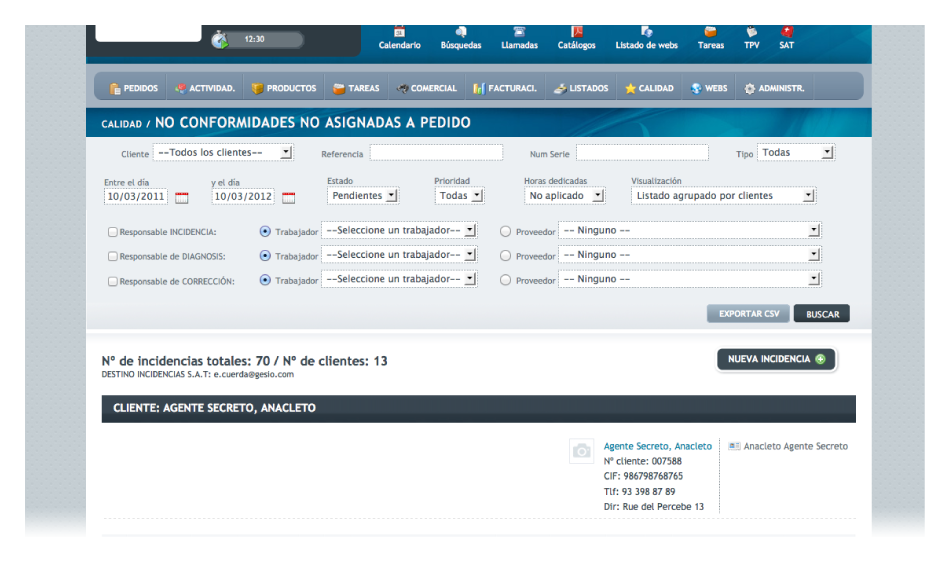Open the WEBS menu
Image resolution: width=950 pixels, height=562 pixels.
point(709,88)
